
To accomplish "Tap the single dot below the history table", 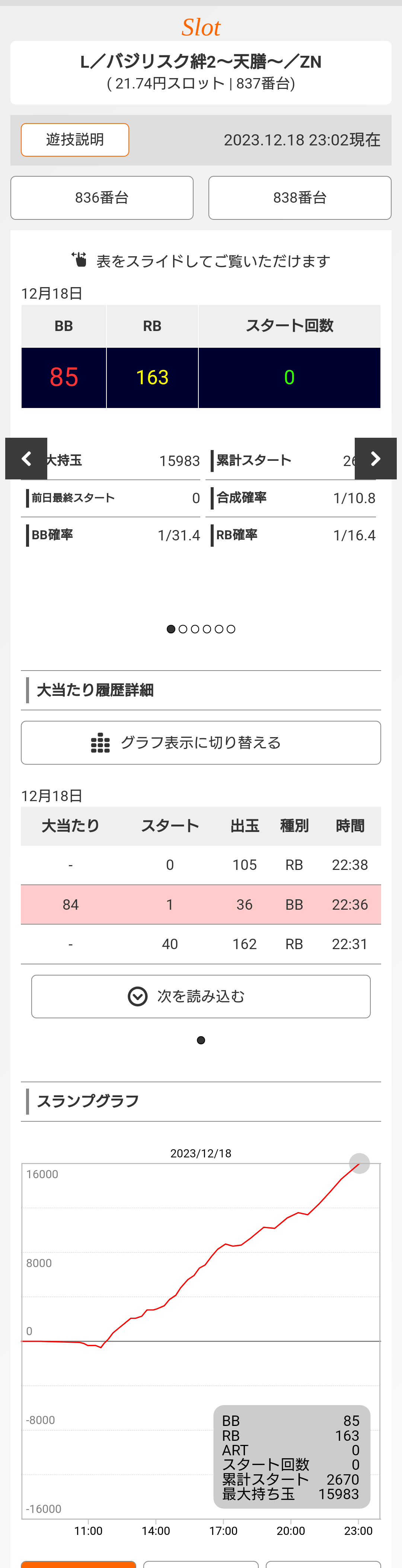I will [201, 1040].
